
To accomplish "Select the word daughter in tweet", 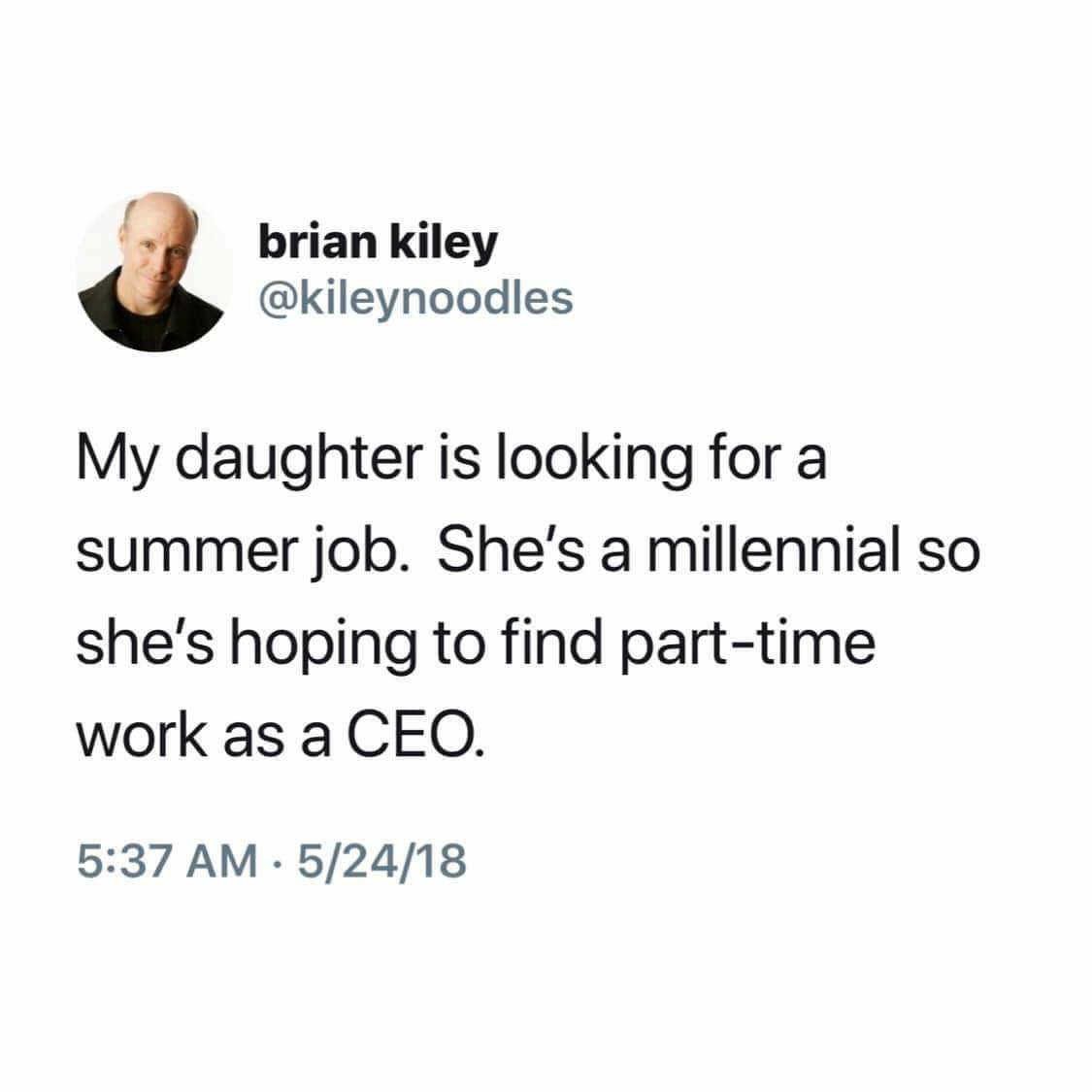I will [x=299, y=461].
